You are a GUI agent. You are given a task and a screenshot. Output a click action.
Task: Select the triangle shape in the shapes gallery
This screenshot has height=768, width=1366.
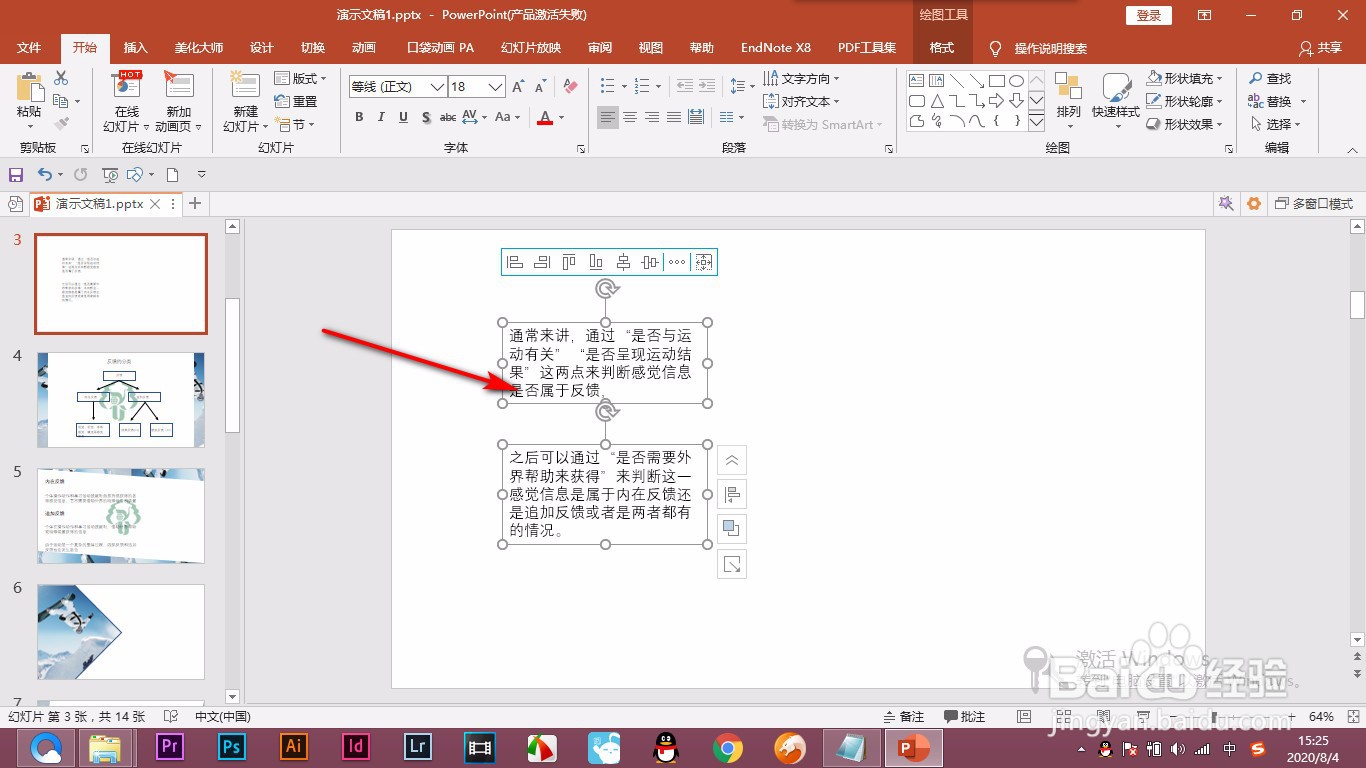tap(937, 101)
